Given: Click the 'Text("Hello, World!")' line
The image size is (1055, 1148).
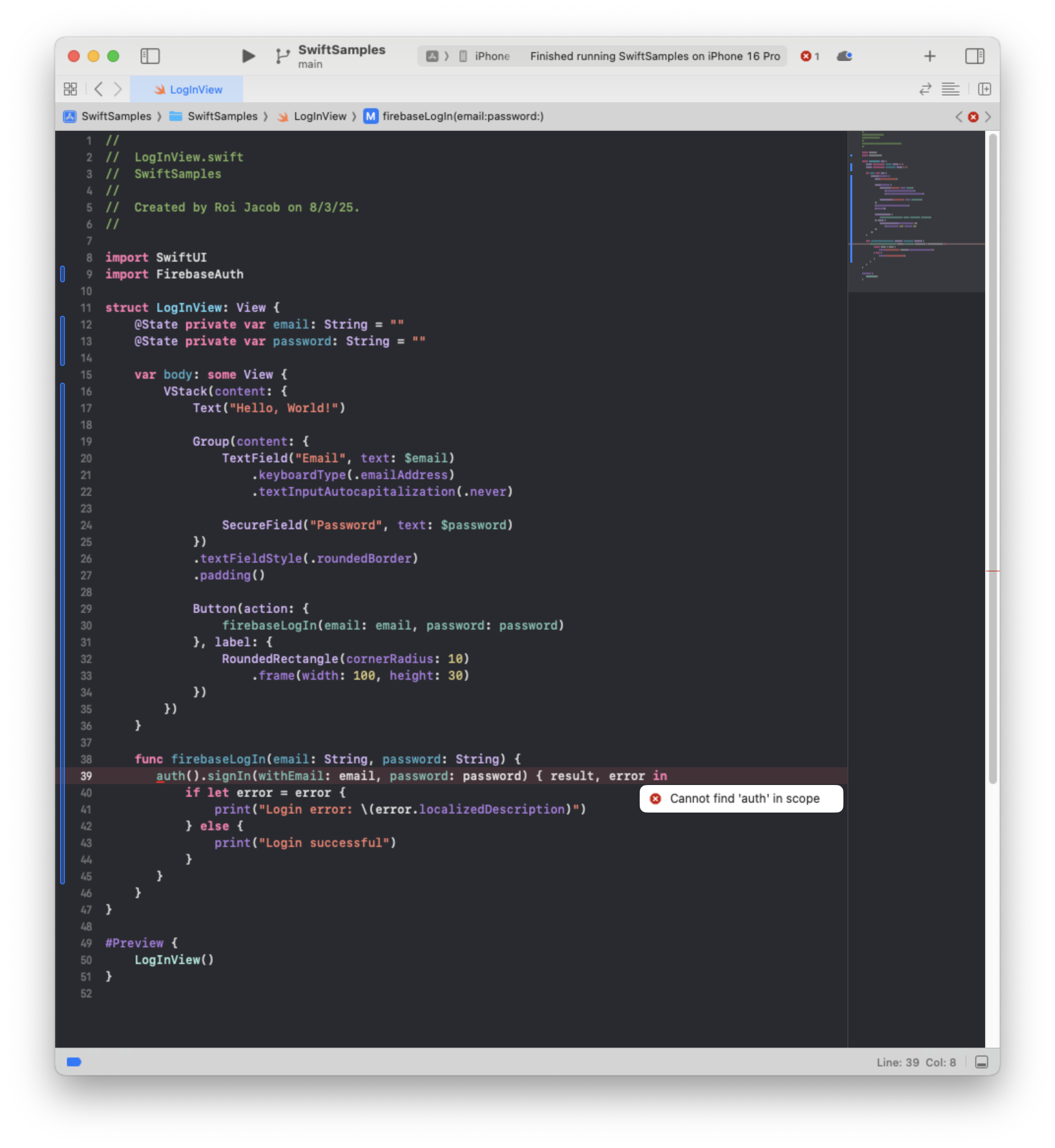Looking at the screenshot, I should (269, 408).
